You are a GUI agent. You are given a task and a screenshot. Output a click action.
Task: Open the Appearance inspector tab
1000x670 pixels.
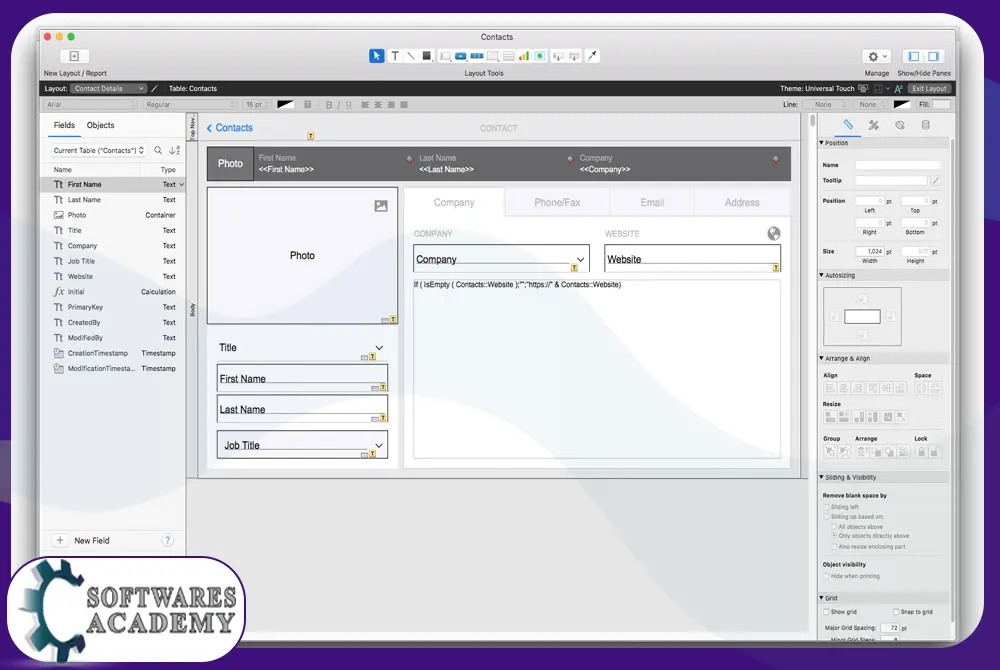[899, 125]
